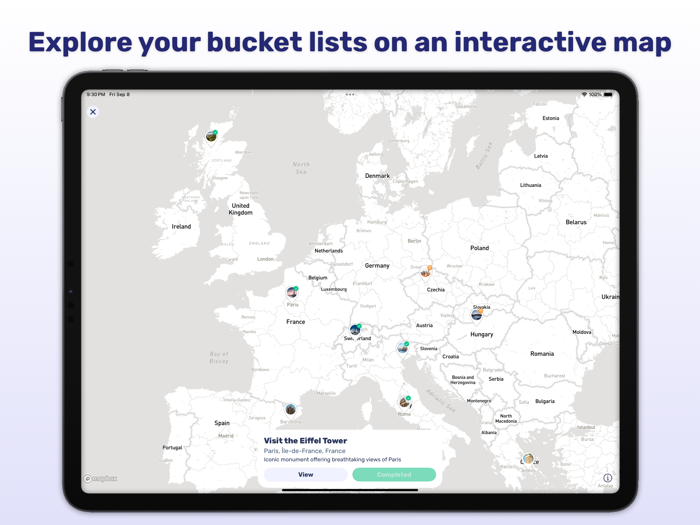Tap the battery icon in status bar
This screenshot has height=525, width=700.
coord(608,95)
